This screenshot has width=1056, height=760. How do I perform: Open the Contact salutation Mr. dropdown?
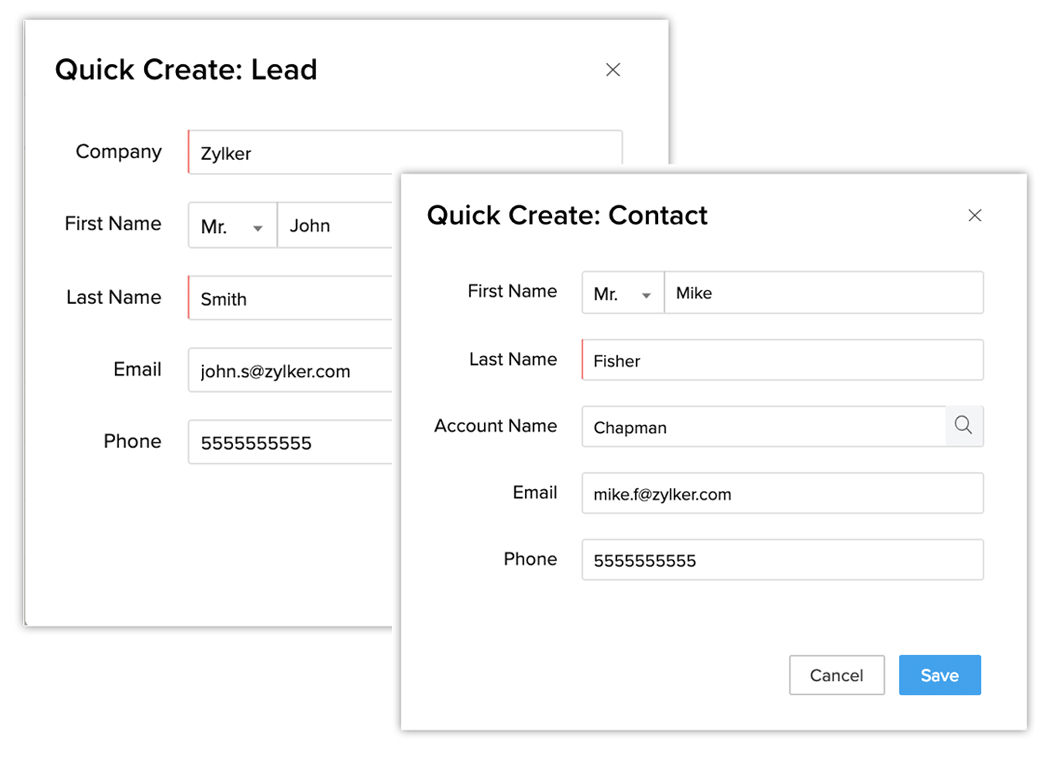(623, 293)
